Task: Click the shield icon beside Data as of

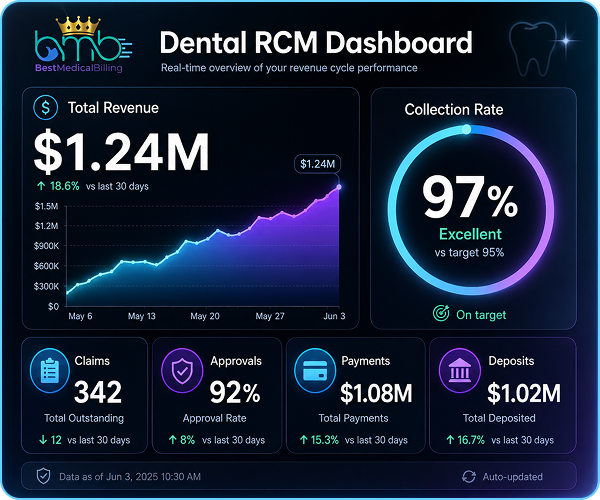Action: coord(43,476)
